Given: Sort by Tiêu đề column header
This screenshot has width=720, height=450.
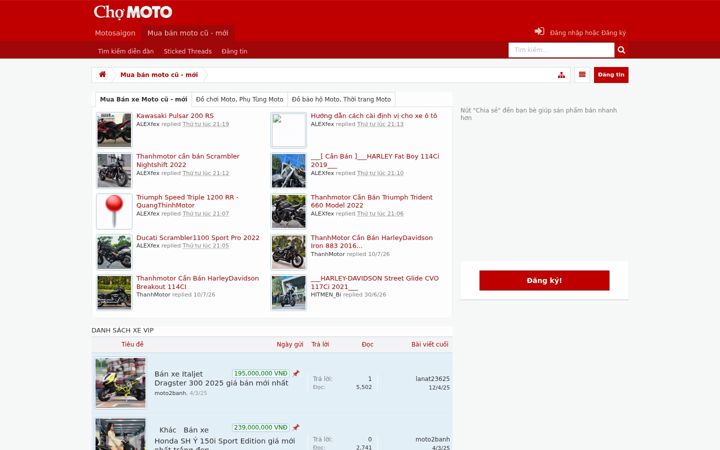Looking at the screenshot, I should pos(132,344).
